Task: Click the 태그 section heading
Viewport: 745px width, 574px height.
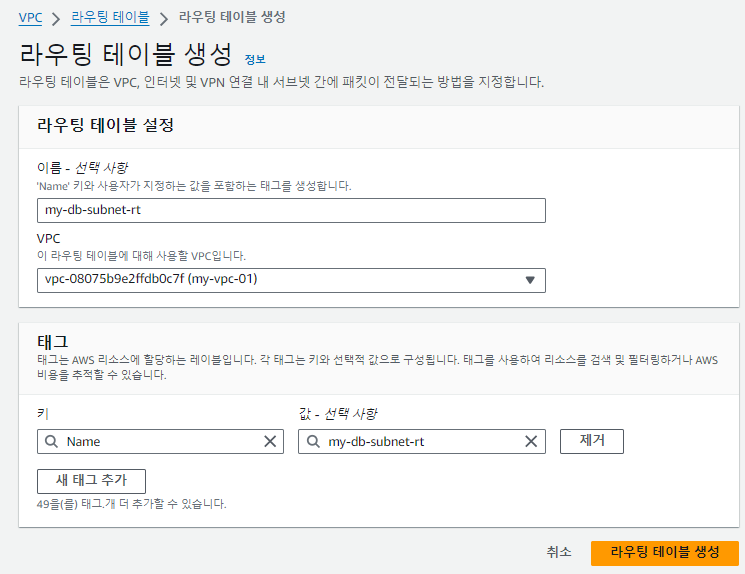Action: point(53,342)
